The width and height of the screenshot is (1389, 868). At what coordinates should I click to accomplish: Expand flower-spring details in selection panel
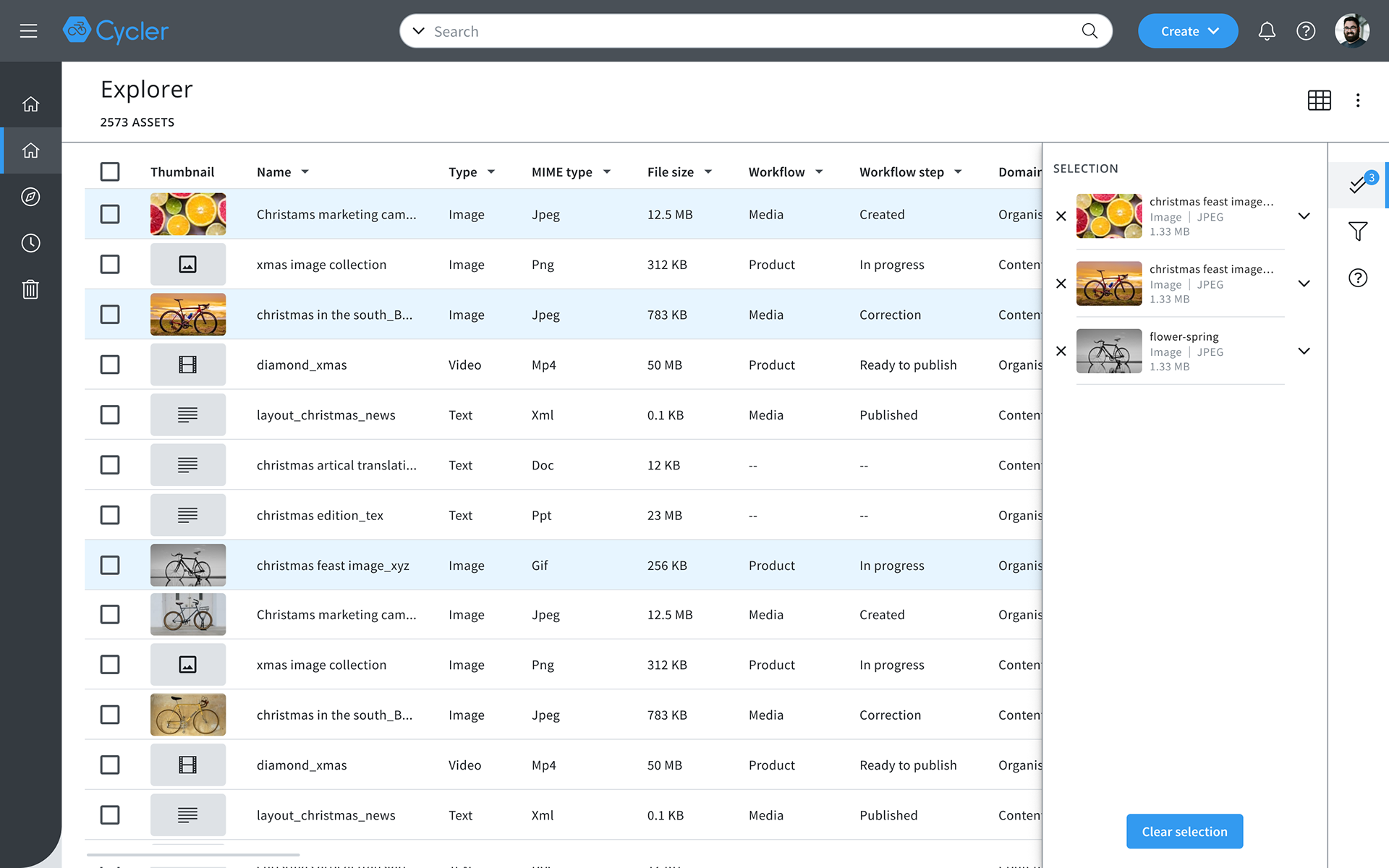[x=1304, y=352]
